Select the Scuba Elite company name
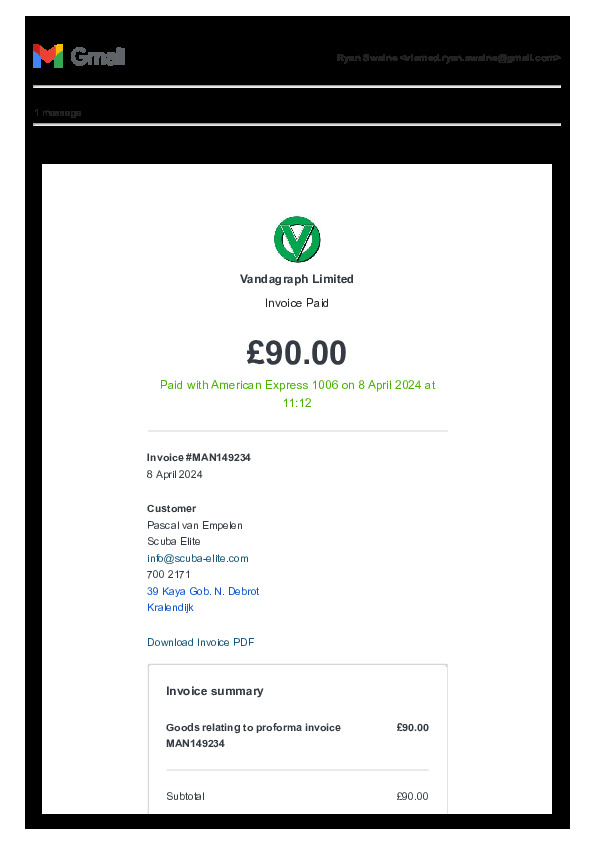Viewport: 595px width, 842px height. tap(173, 541)
